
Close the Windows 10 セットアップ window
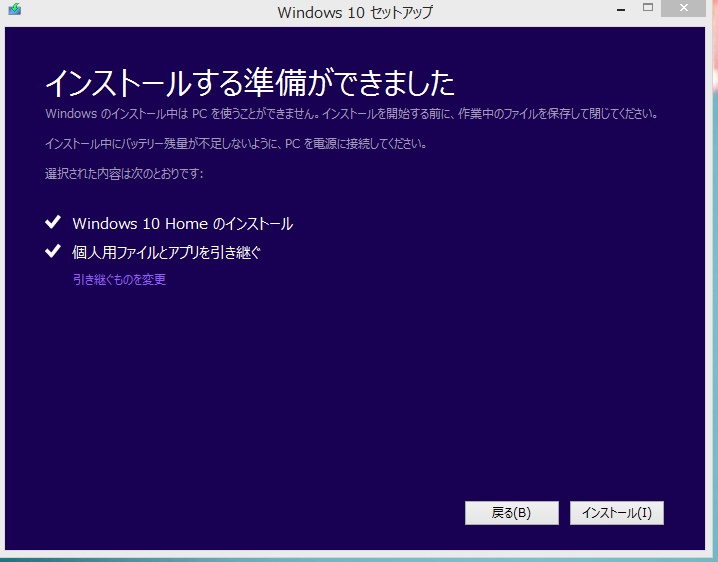pos(683,8)
